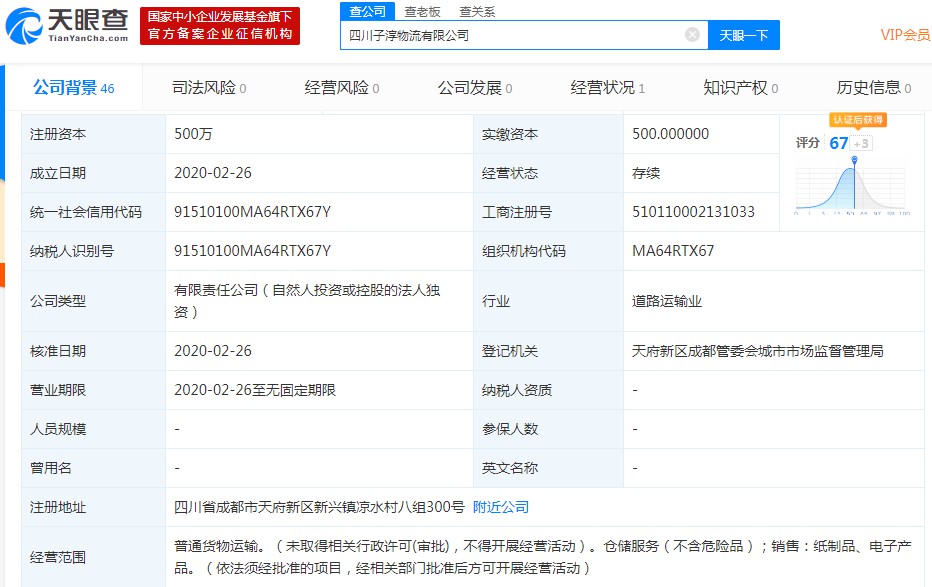This screenshot has width=932, height=587.
Task: Click the 天眼一下 search button
Action: pos(744,35)
